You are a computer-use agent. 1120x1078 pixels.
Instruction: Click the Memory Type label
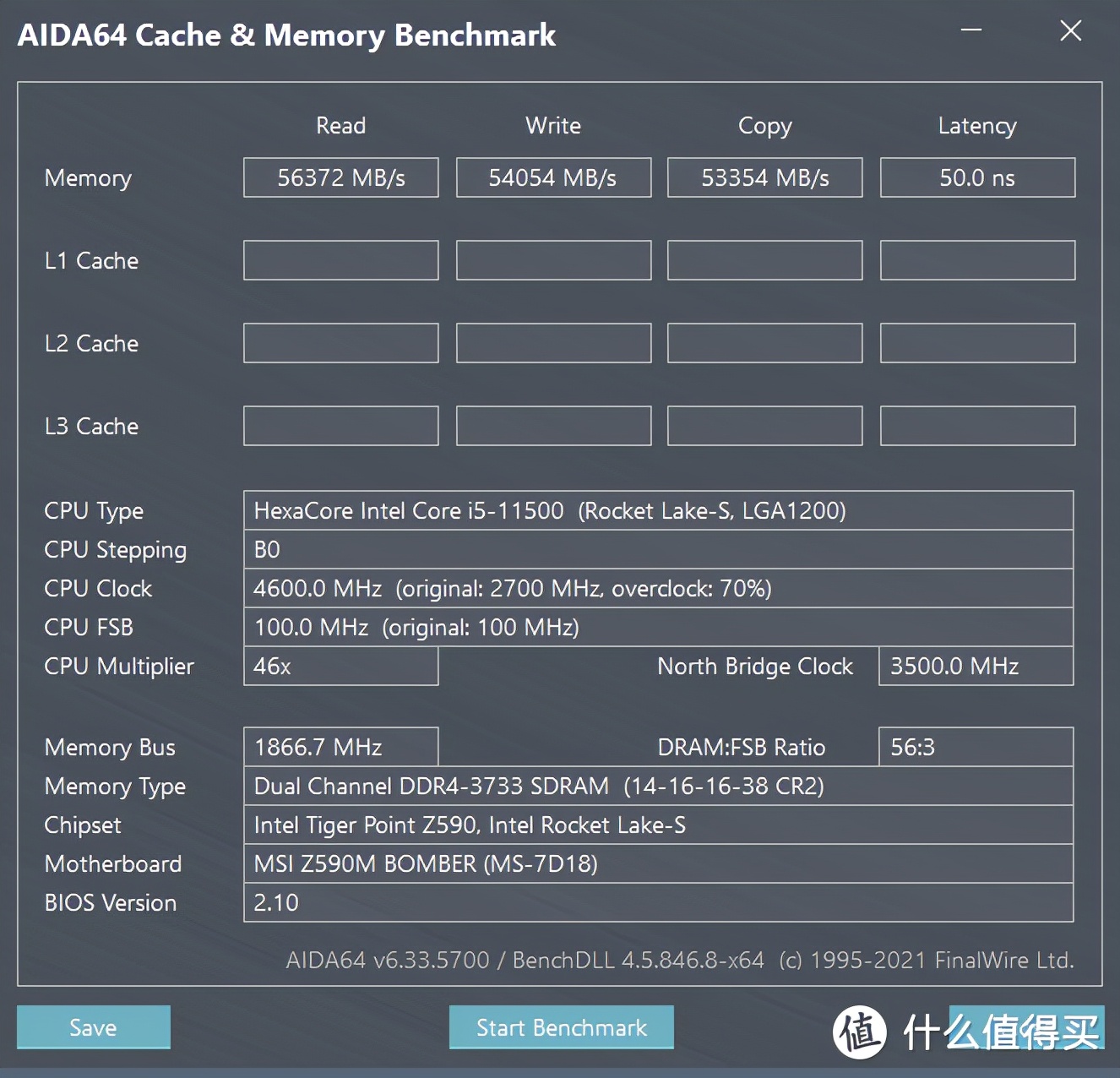[x=115, y=787]
